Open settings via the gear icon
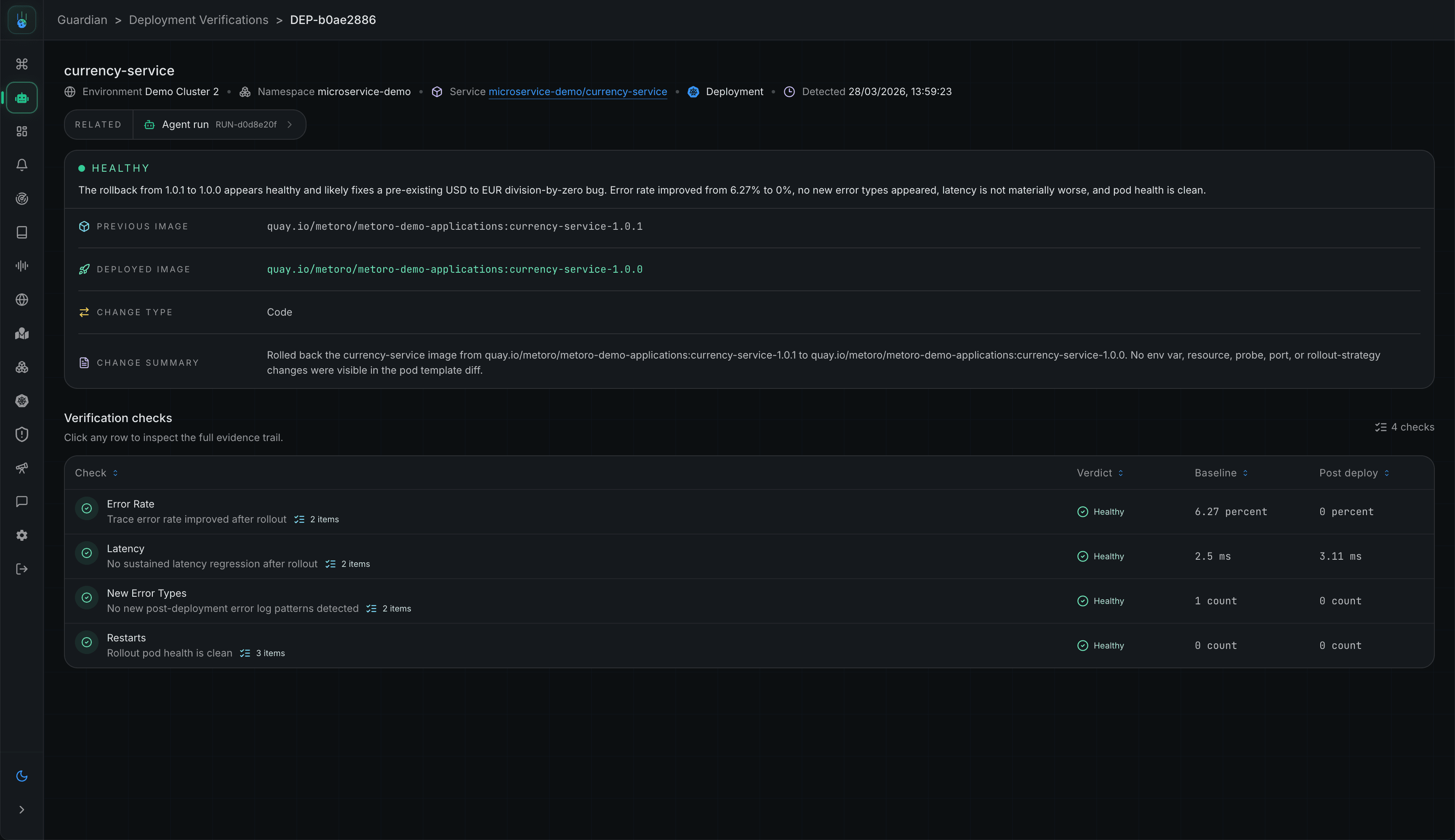Viewport: 1455px width, 840px height. click(22, 535)
